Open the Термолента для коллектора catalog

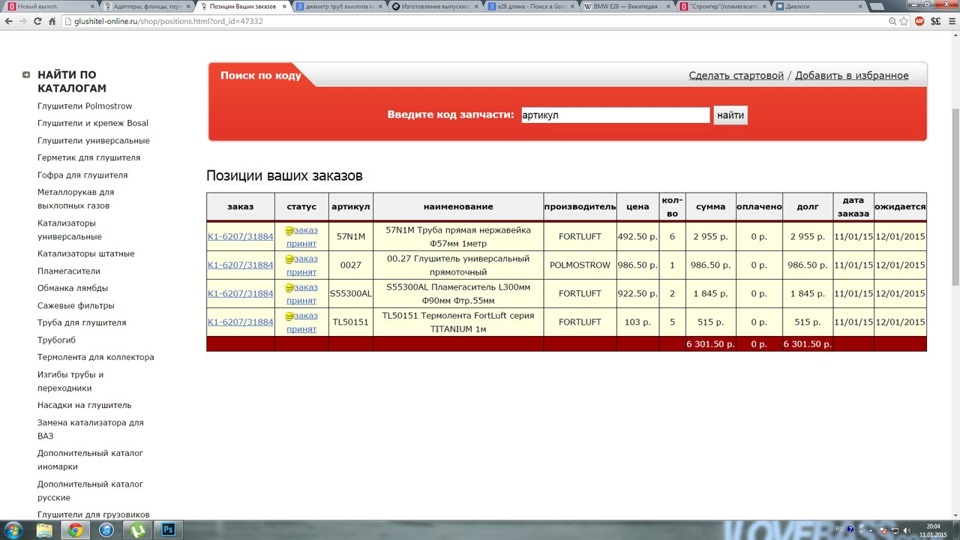pyautogui.click(x=96, y=357)
